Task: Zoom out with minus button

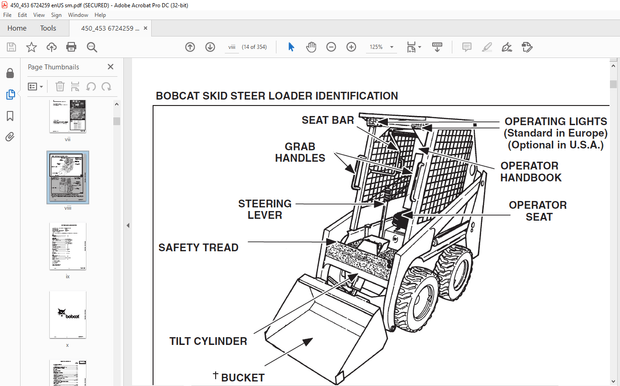Action: (x=331, y=47)
